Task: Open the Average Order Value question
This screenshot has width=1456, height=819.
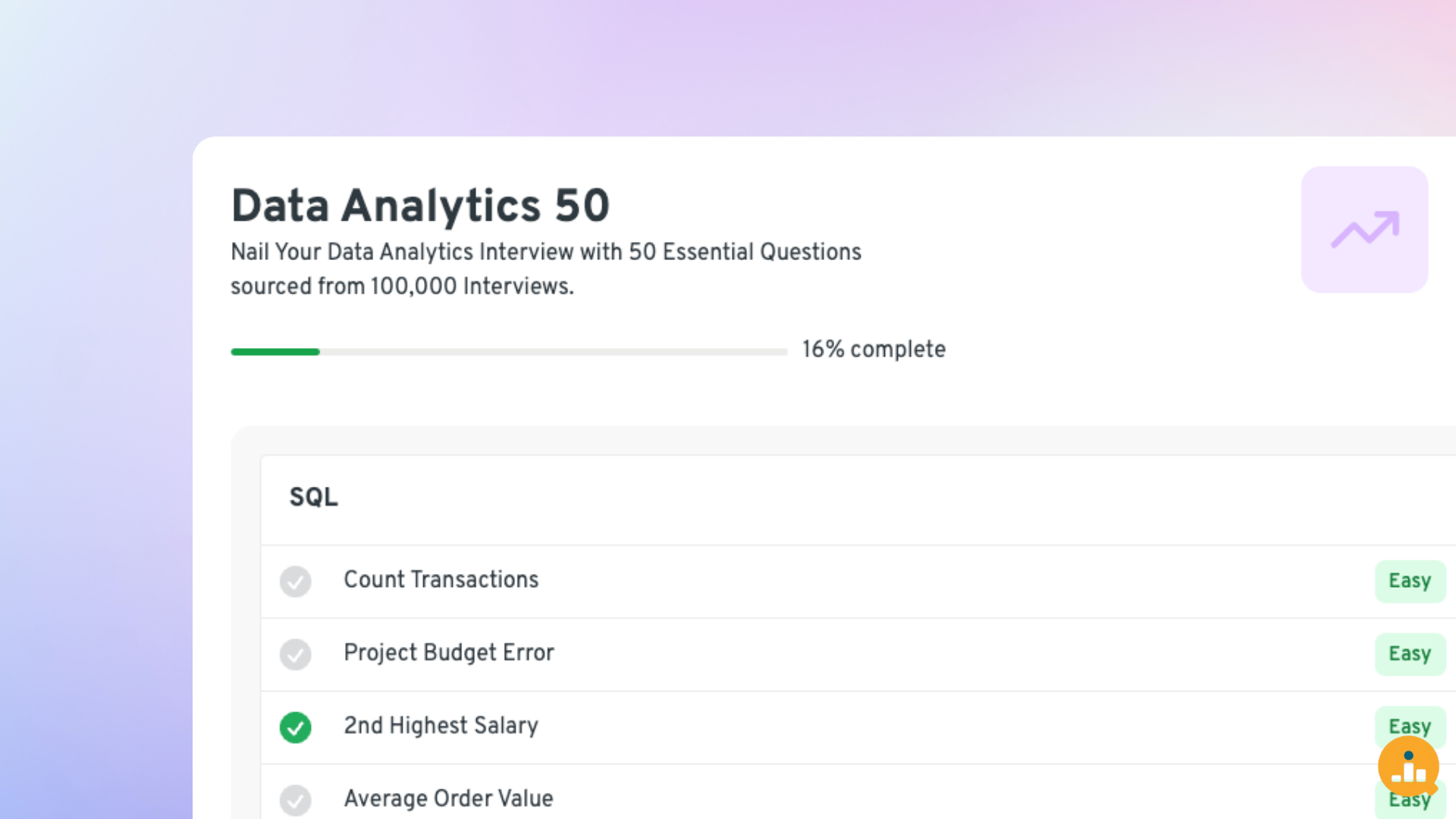Action: click(x=448, y=799)
